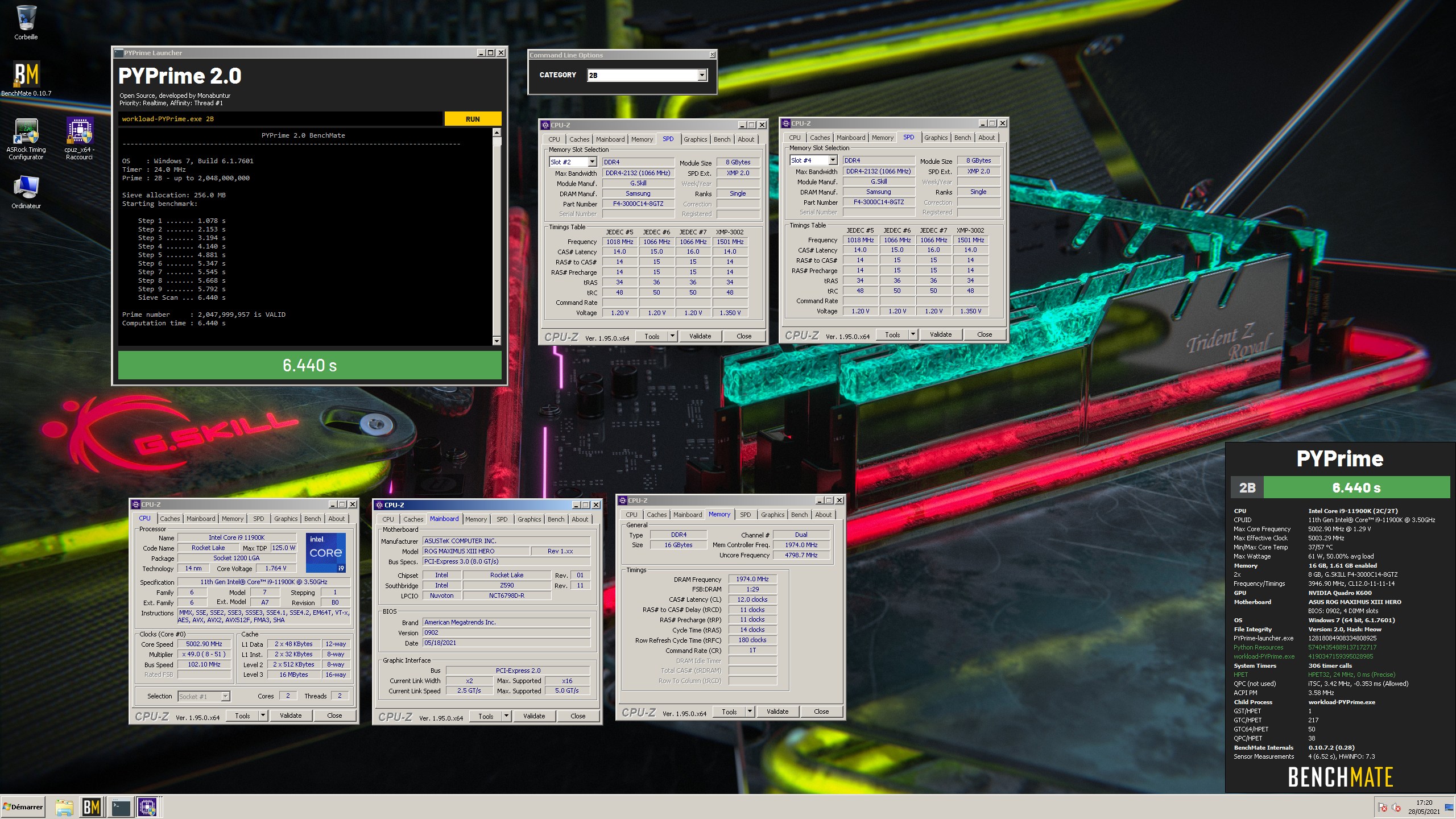Open file explorer from the taskbar
The image size is (1456, 819).
[64, 808]
